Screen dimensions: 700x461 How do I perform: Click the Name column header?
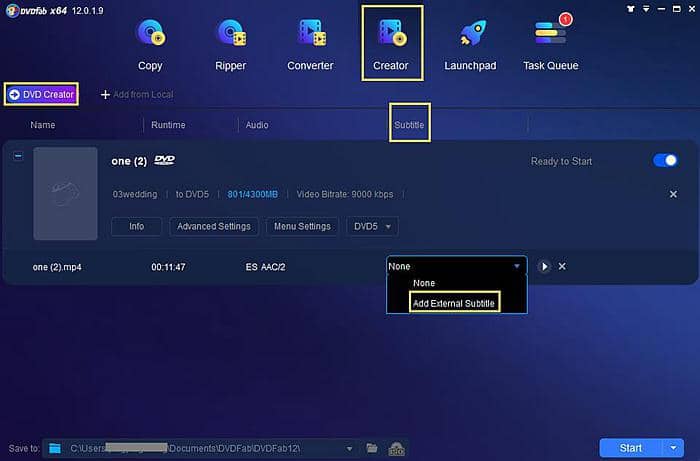[43, 125]
